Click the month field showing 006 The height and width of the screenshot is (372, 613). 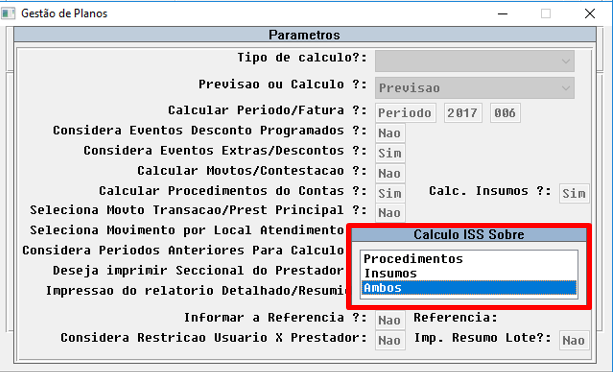[x=505, y=113]
